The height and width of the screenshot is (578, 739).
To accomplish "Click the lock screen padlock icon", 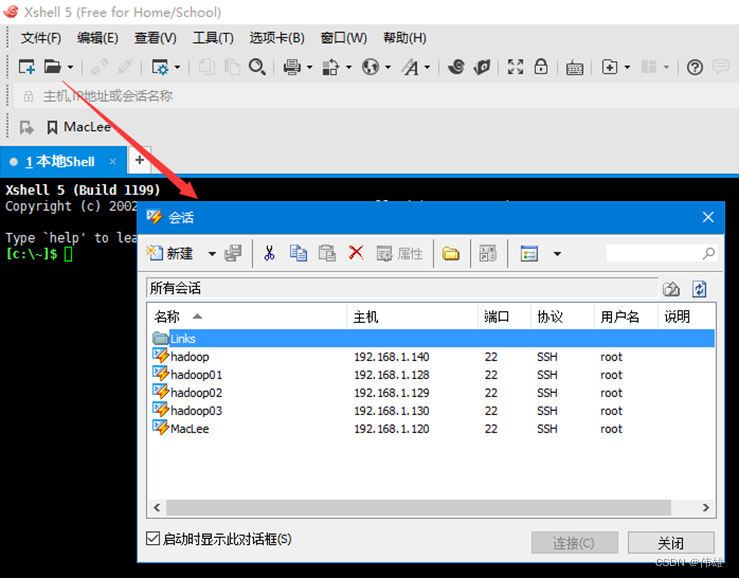I will coord(541,66).
